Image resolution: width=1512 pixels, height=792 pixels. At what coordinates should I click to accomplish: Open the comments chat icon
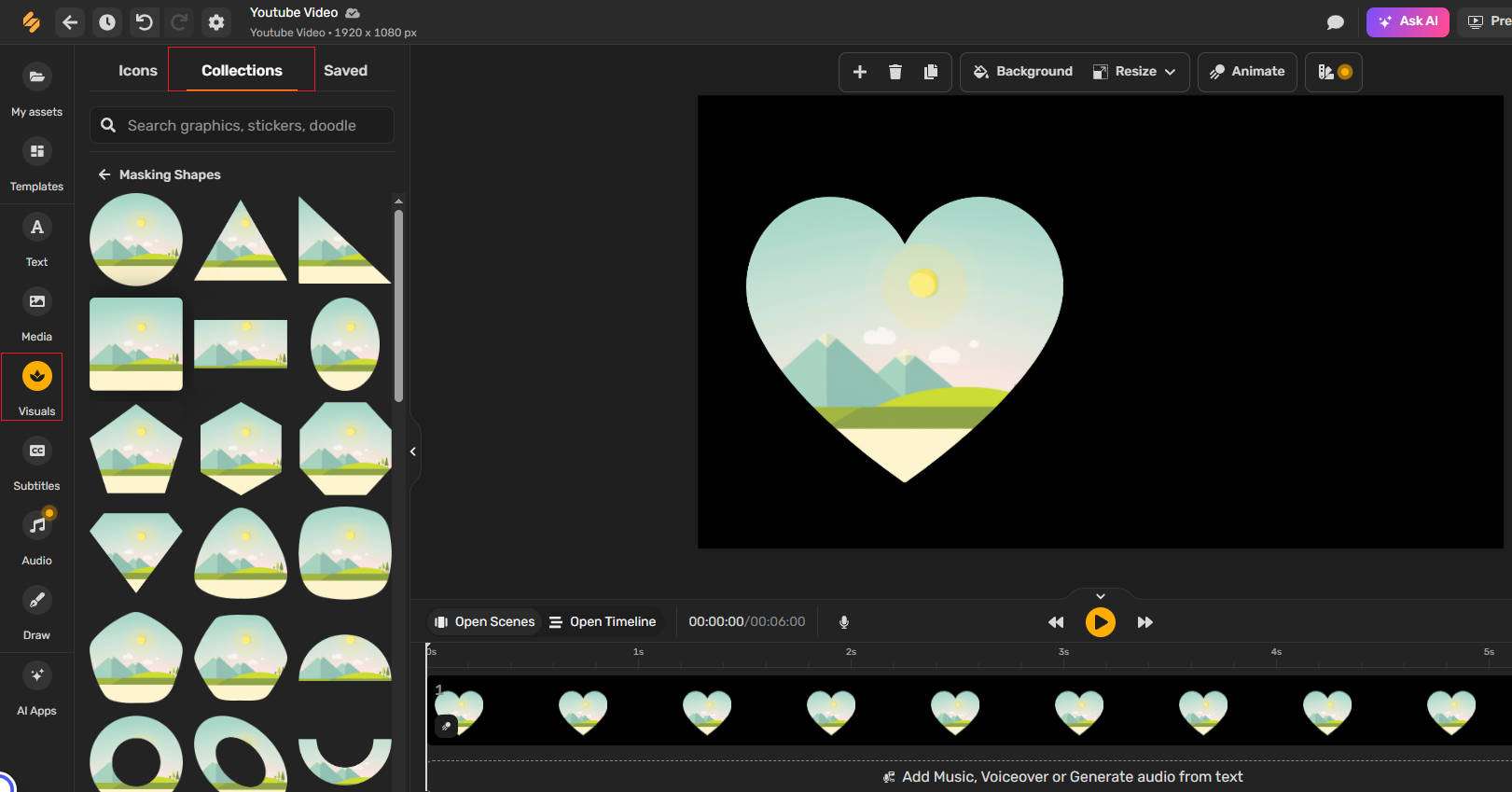click(1336, 21)
